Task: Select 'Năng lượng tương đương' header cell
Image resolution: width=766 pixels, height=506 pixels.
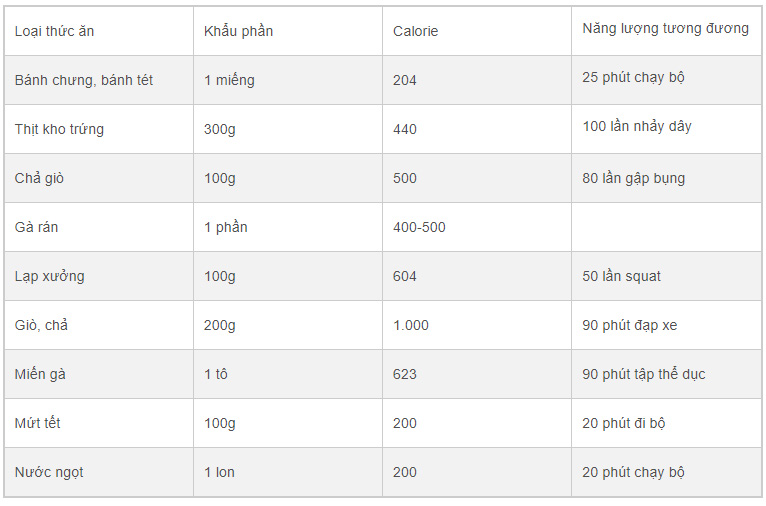Action: [x=665, y=28]
